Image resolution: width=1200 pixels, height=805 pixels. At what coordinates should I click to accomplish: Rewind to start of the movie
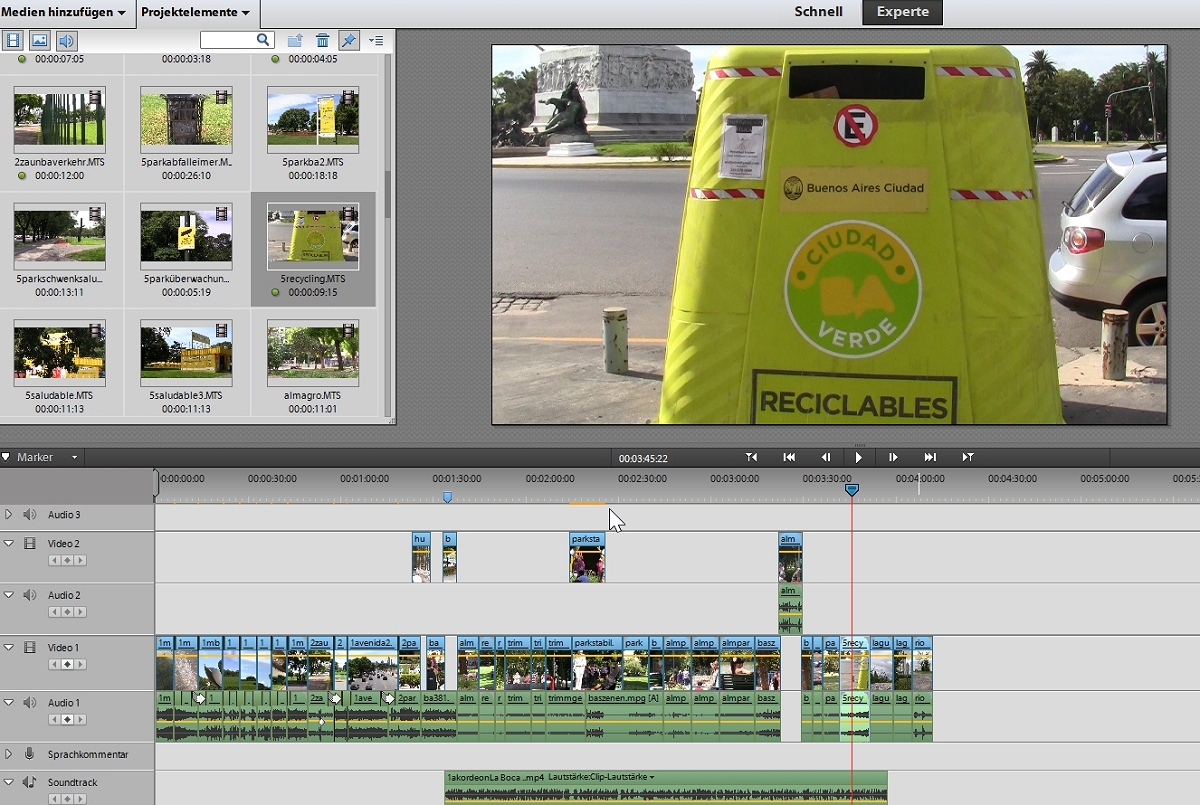click(x=789, y=457)
